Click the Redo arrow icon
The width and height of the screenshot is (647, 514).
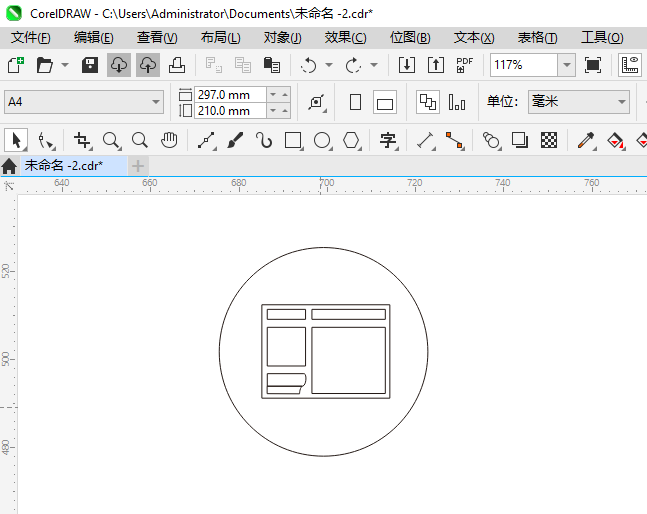coord(353,65)
